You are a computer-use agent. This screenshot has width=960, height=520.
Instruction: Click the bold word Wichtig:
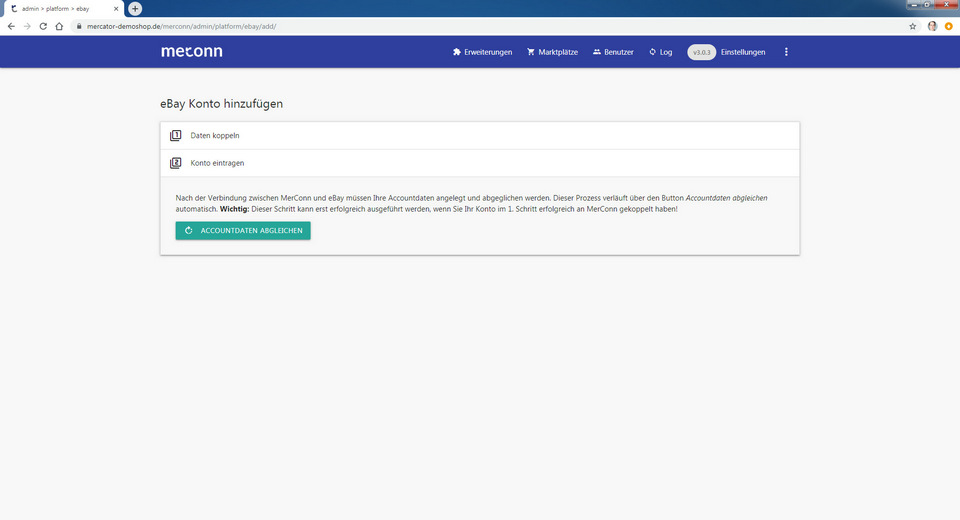click(x=234, y=209)
